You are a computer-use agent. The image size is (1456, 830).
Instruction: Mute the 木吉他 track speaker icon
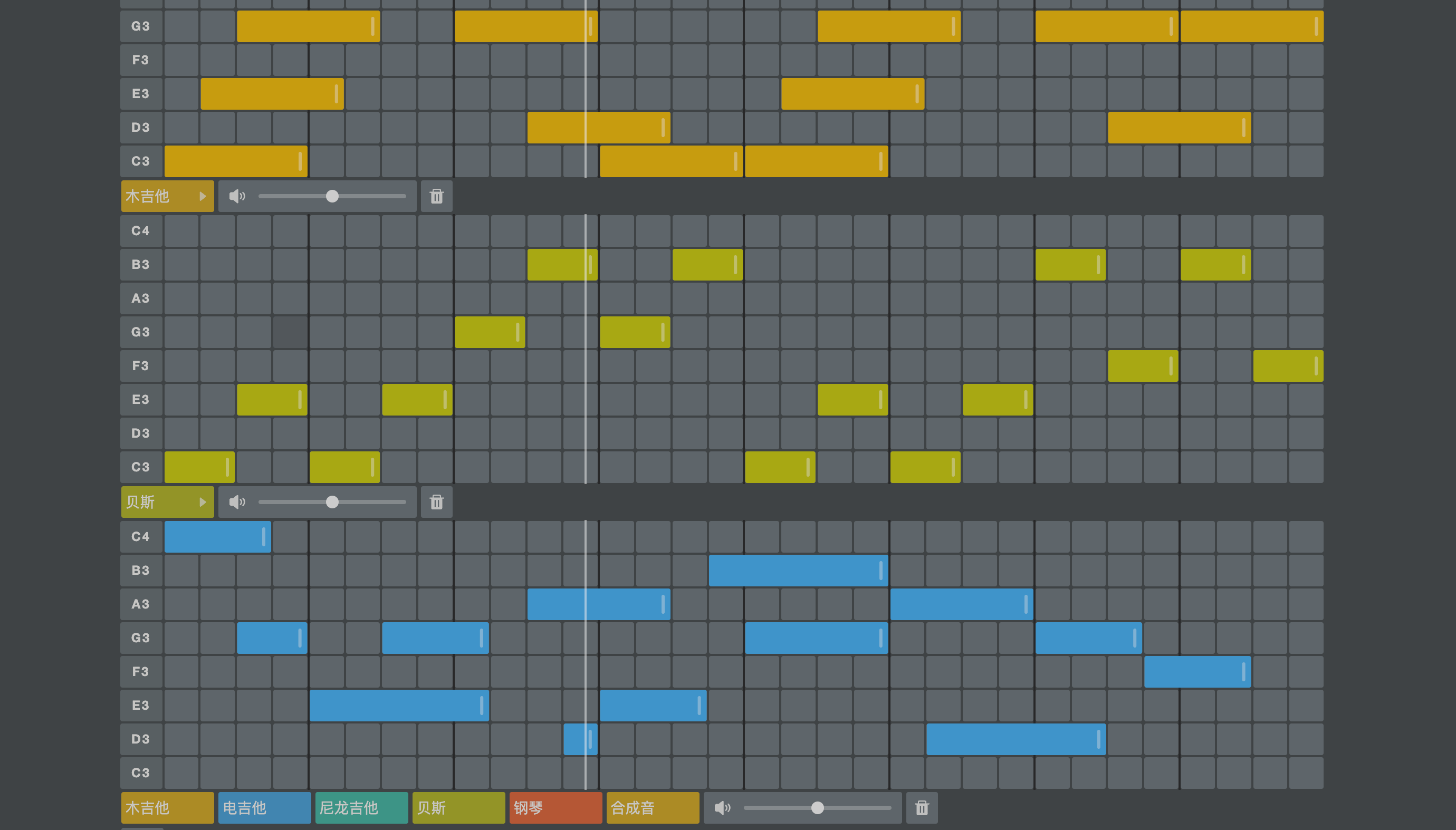click(x=237, y=196)
